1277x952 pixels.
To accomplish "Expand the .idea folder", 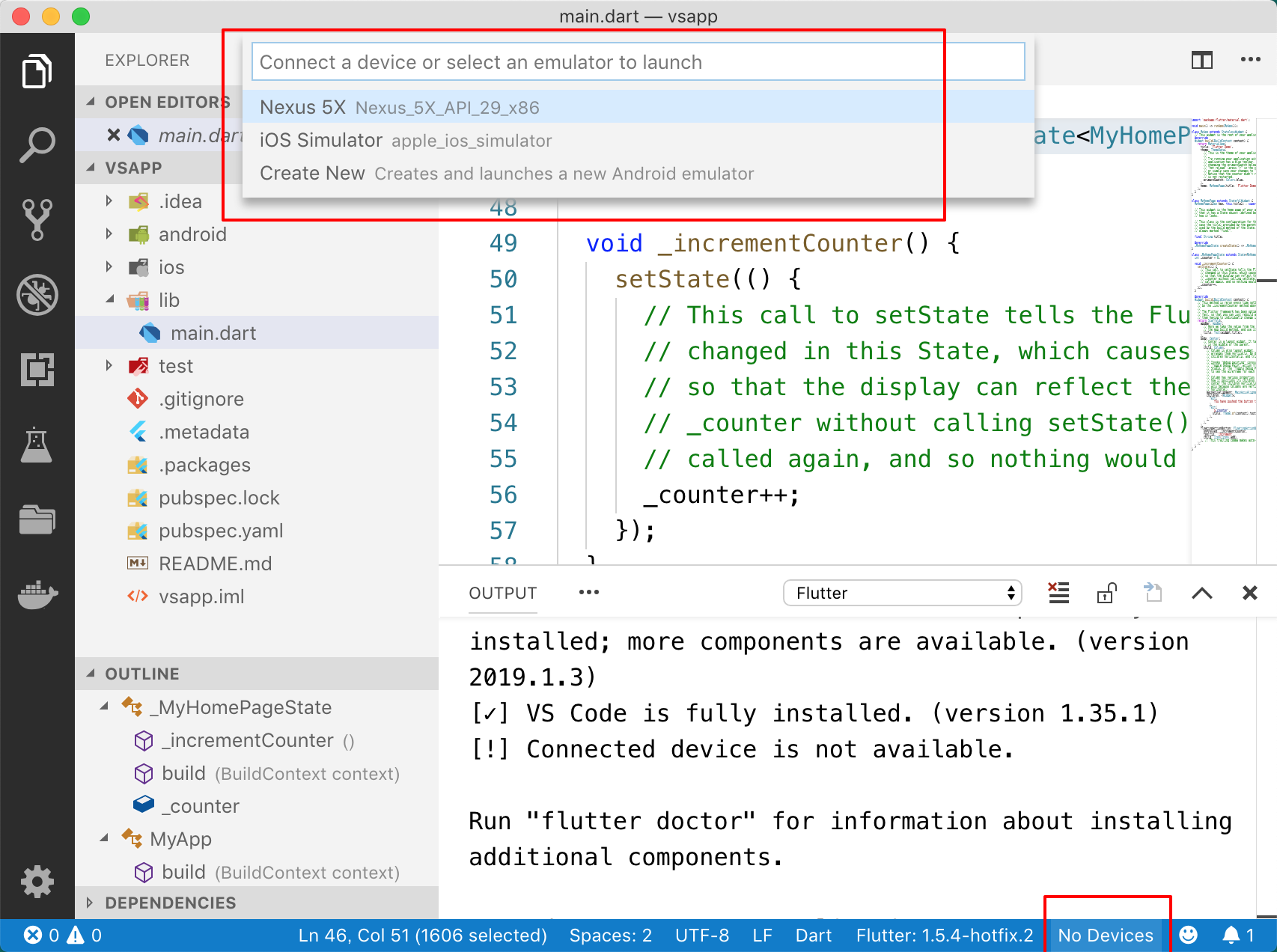I will (x=109, y=201).
